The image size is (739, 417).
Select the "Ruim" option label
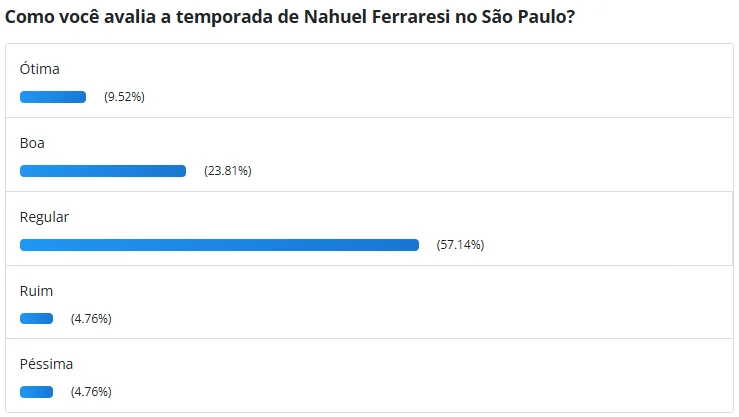tap(36, 291)
